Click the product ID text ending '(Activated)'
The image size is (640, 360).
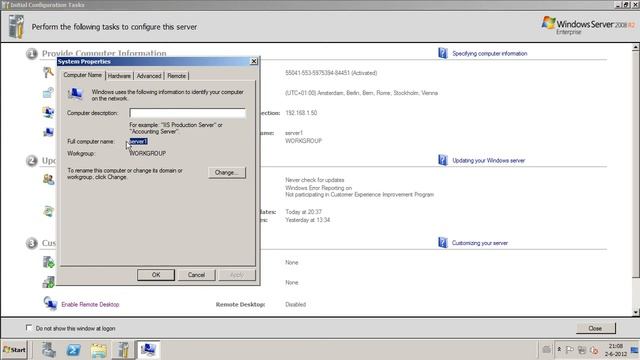(x=331, y=73)
